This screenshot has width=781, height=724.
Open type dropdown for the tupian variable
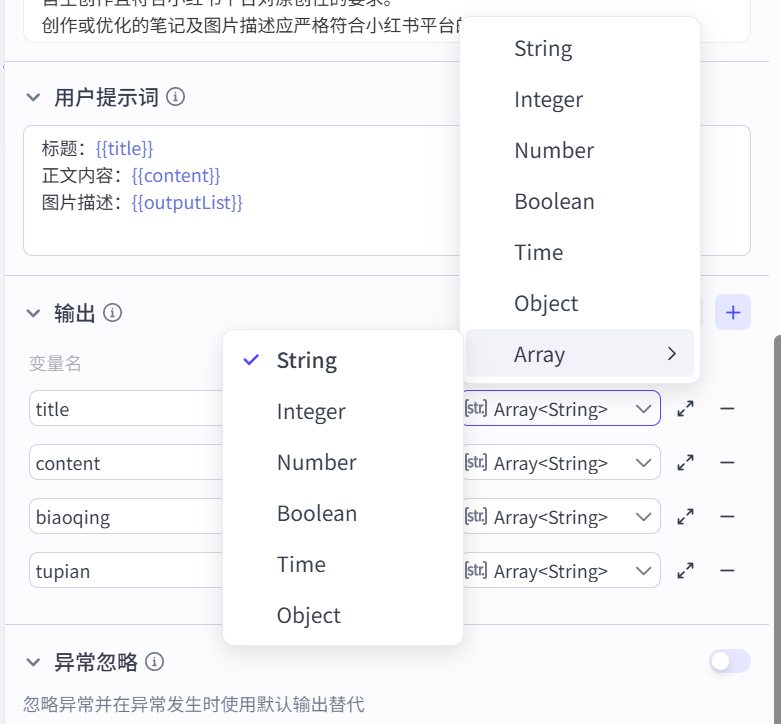pos(561,571)
